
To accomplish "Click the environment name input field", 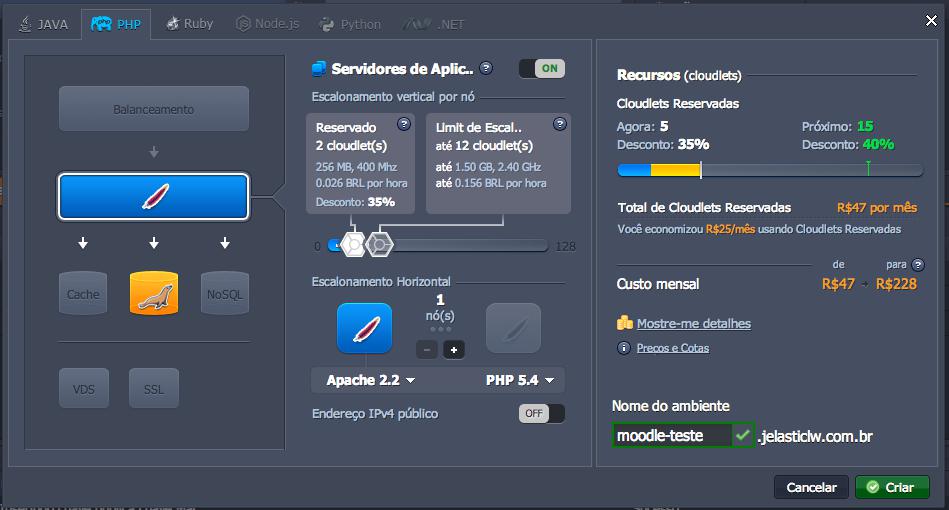I will pos(671,436).
